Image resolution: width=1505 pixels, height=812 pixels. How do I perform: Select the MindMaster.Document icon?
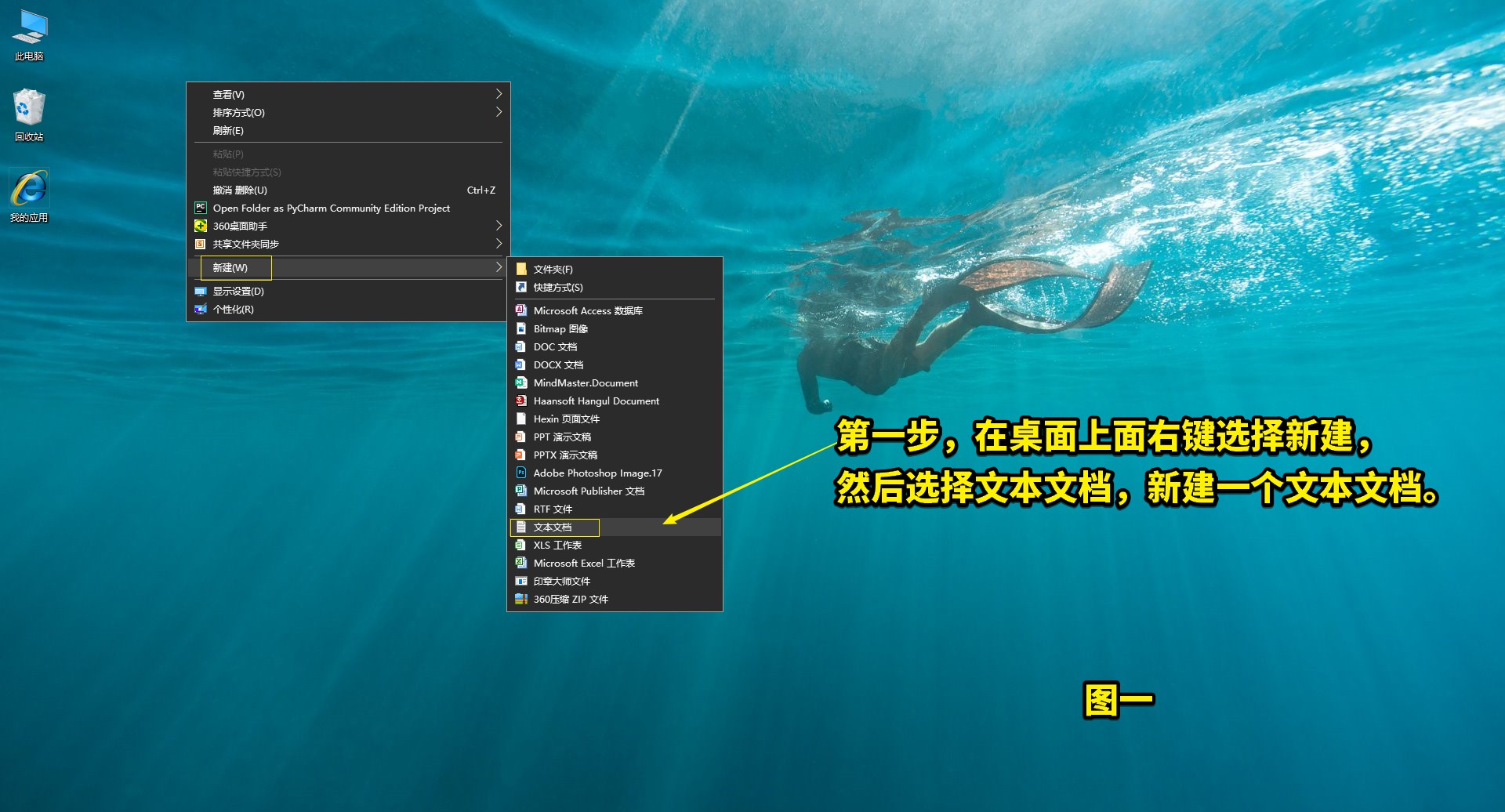(522, 382)
